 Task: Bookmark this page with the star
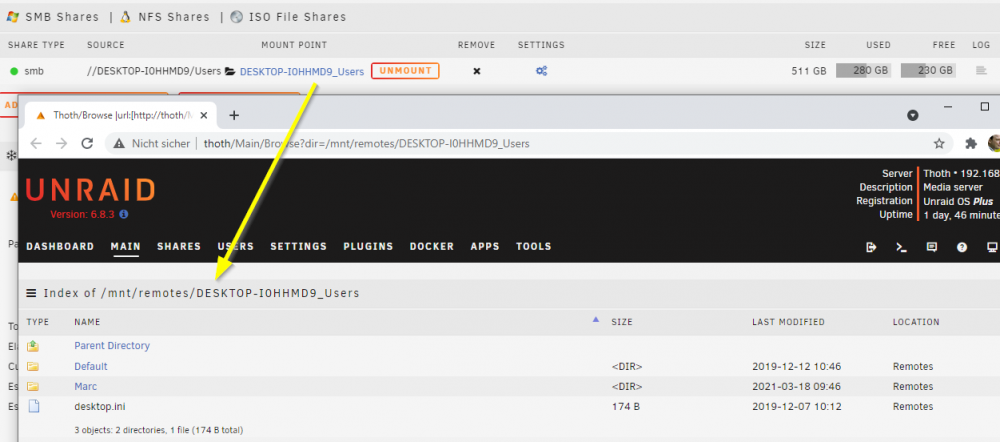tap(939, 144)
